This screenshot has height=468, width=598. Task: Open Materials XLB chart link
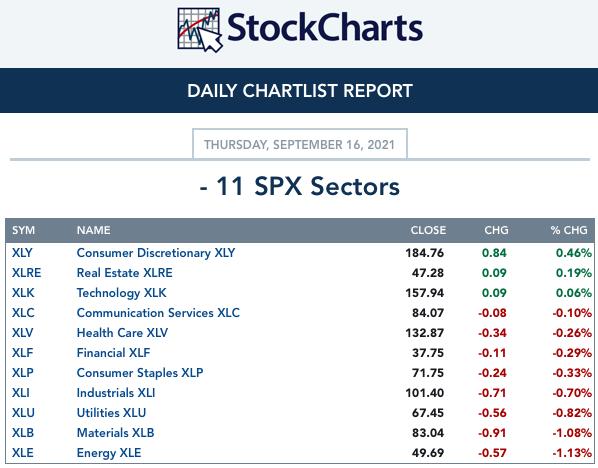115,433
